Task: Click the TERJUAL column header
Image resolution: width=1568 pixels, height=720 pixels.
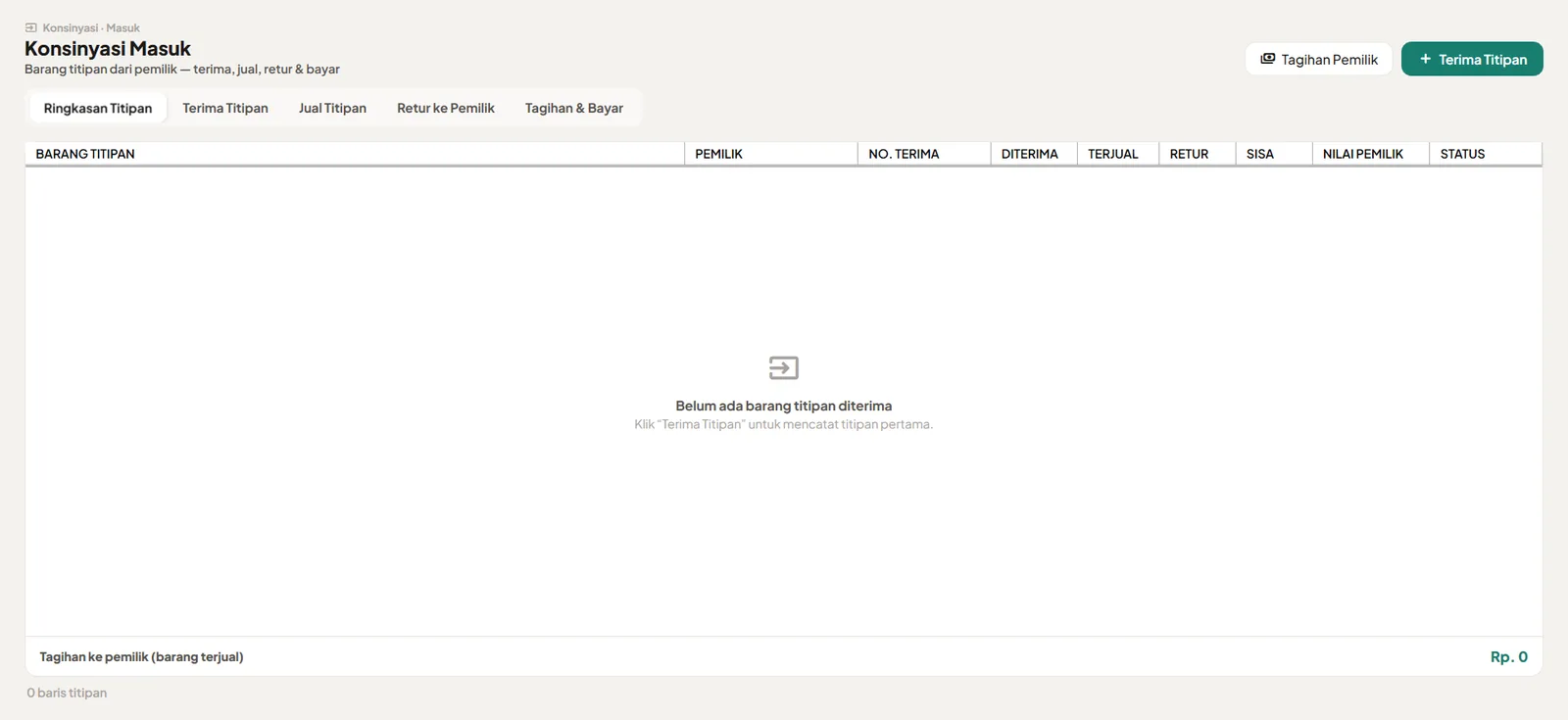Action: point(1118,154)
